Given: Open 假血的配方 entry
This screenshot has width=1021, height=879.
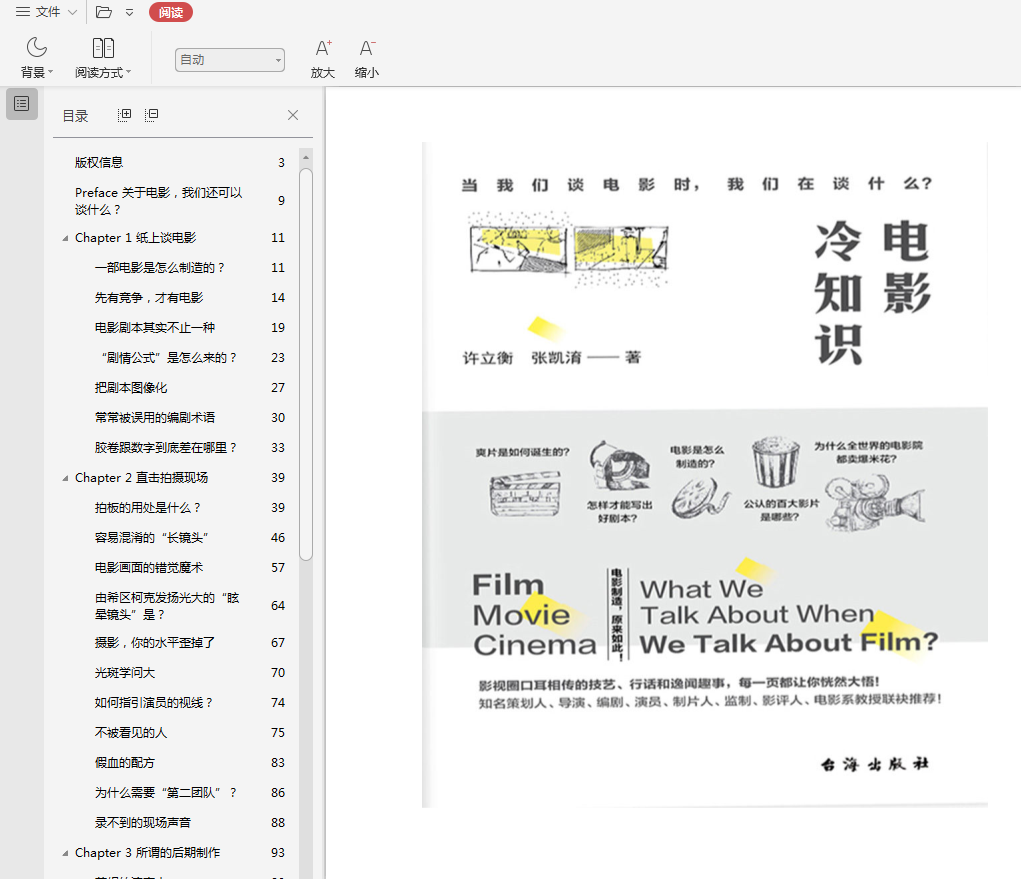Looking at the screenshot, I should point(125,762).
